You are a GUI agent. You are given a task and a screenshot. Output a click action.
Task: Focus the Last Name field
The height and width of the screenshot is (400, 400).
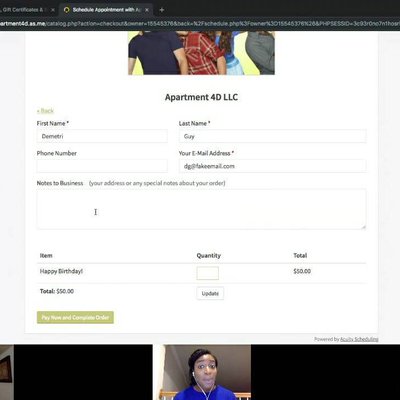click(272, 136)
